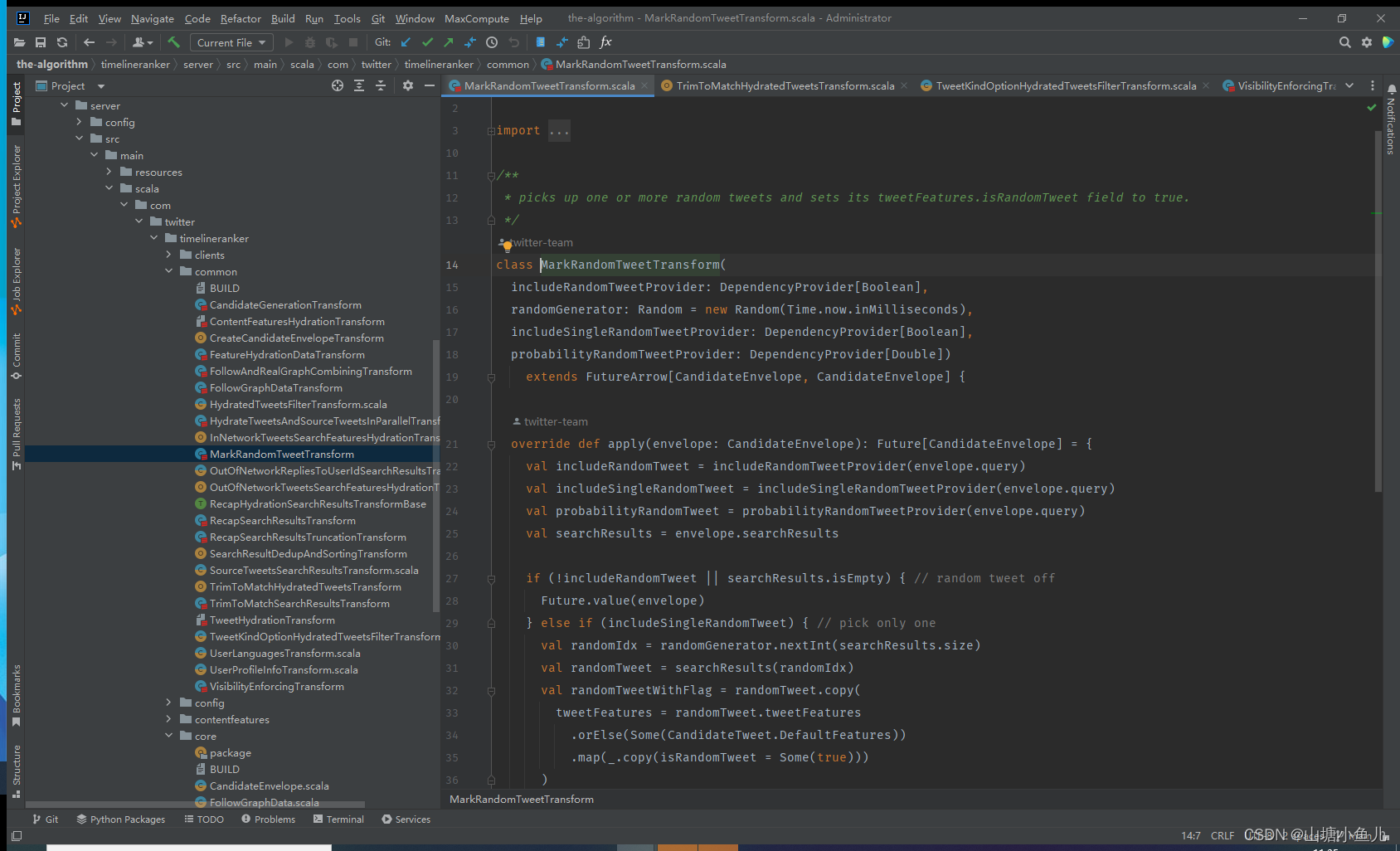The image size is (1400, 851).
Task: Click the common breadcrumb segment
Action: tap(508, 64)
